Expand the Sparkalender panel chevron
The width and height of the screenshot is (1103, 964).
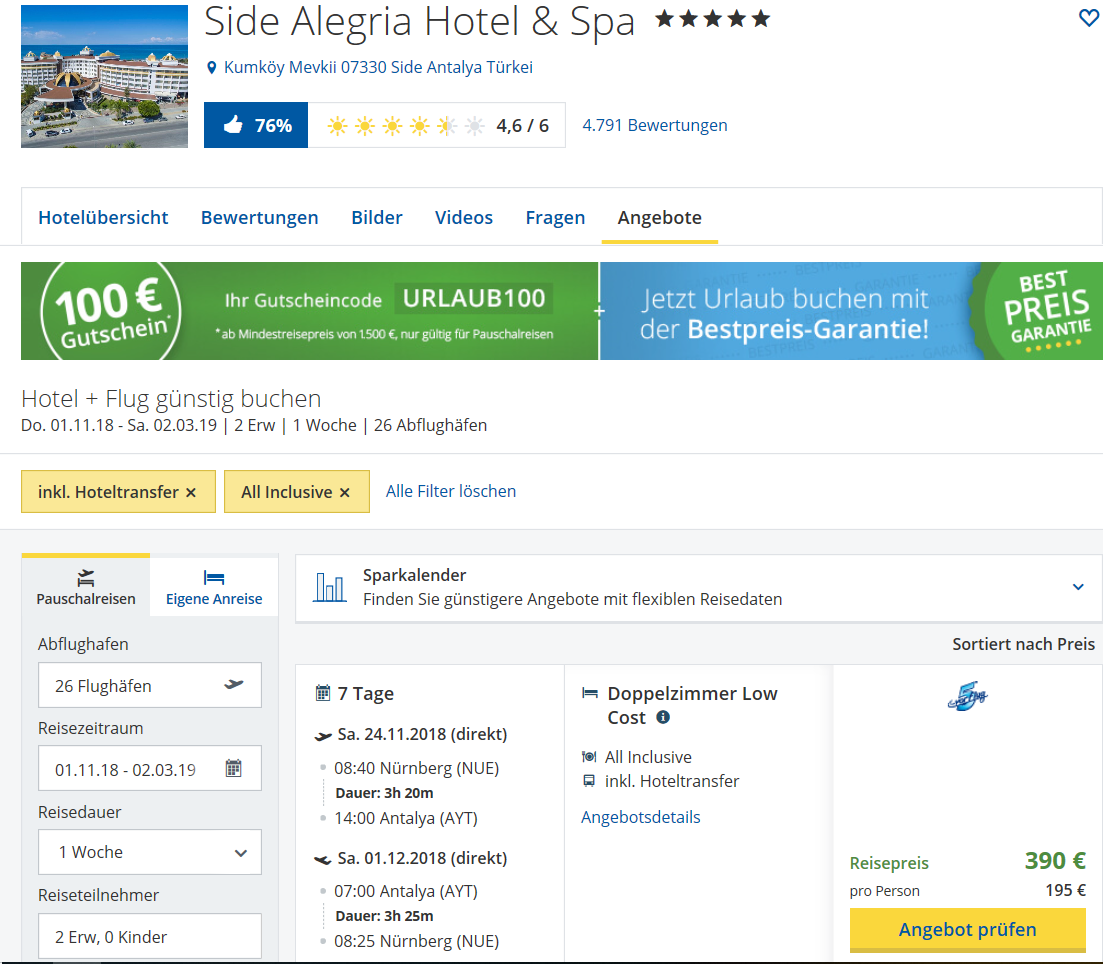(1078, 587)
